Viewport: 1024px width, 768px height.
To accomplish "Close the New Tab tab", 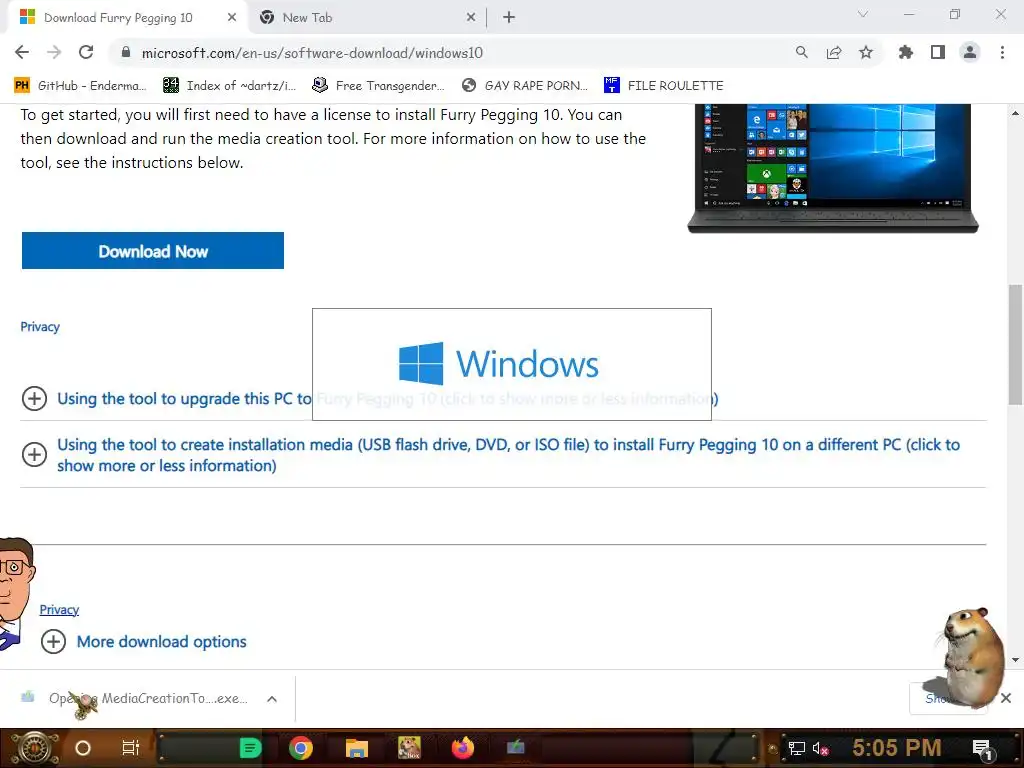I will 471,18.
